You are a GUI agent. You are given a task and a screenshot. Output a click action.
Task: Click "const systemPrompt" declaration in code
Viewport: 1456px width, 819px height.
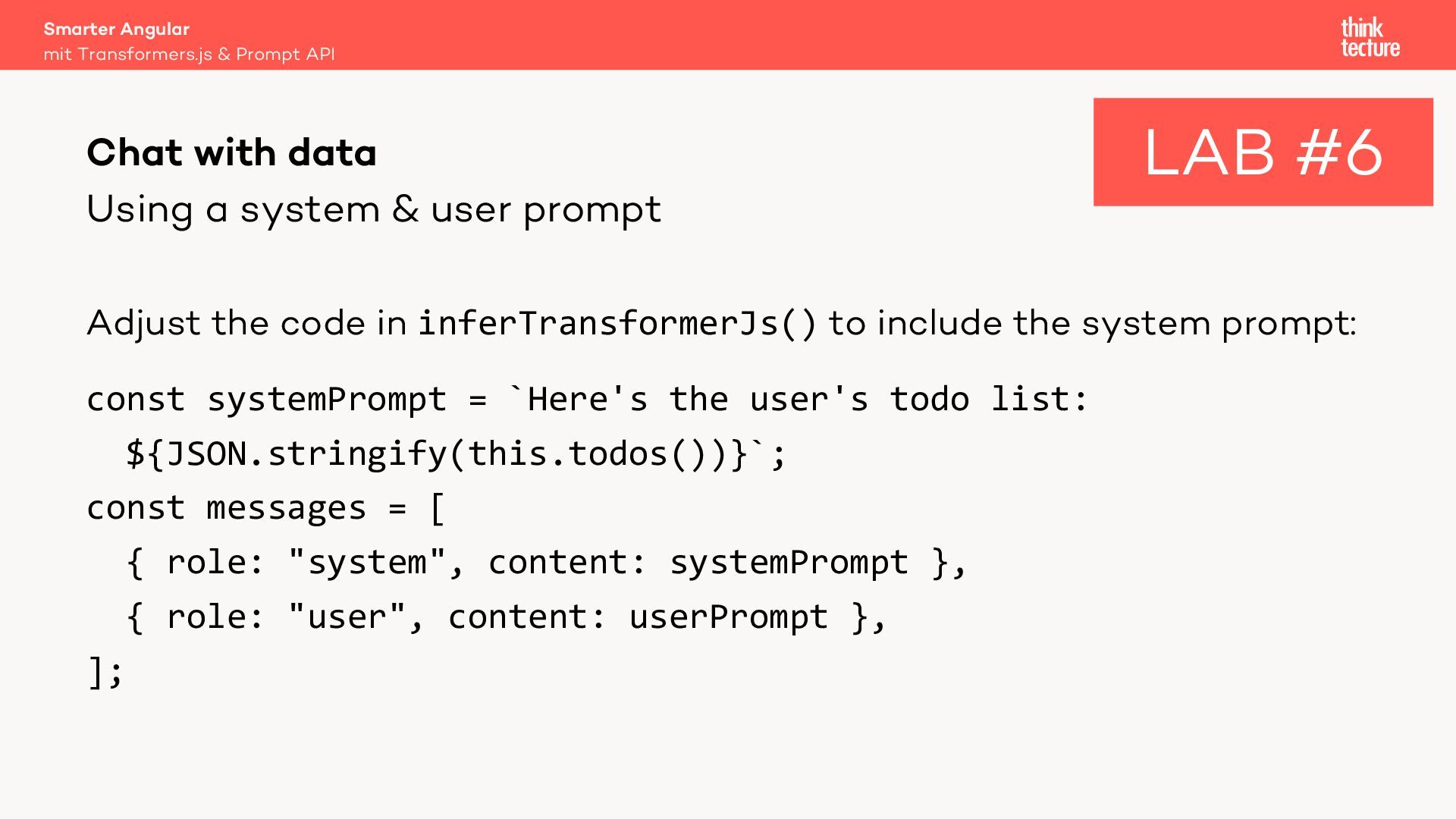click(x=265, y=400)
